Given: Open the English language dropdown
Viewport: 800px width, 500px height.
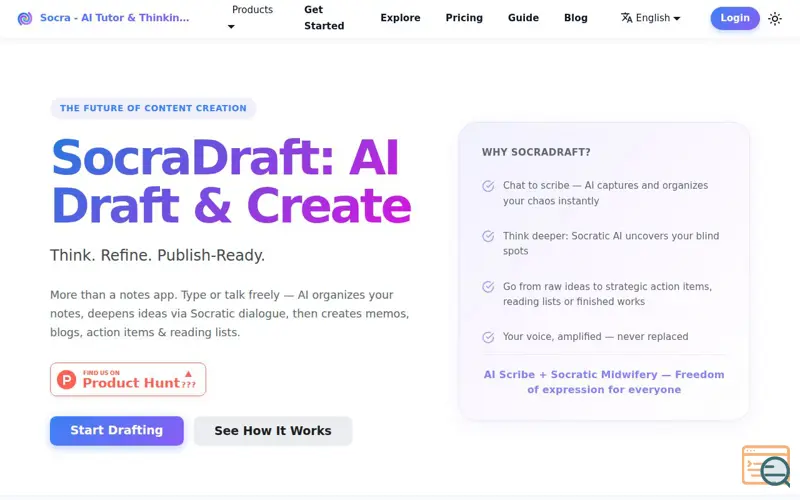Looking at the screenshot, I should pyautogui.click(x=651, y=18).
